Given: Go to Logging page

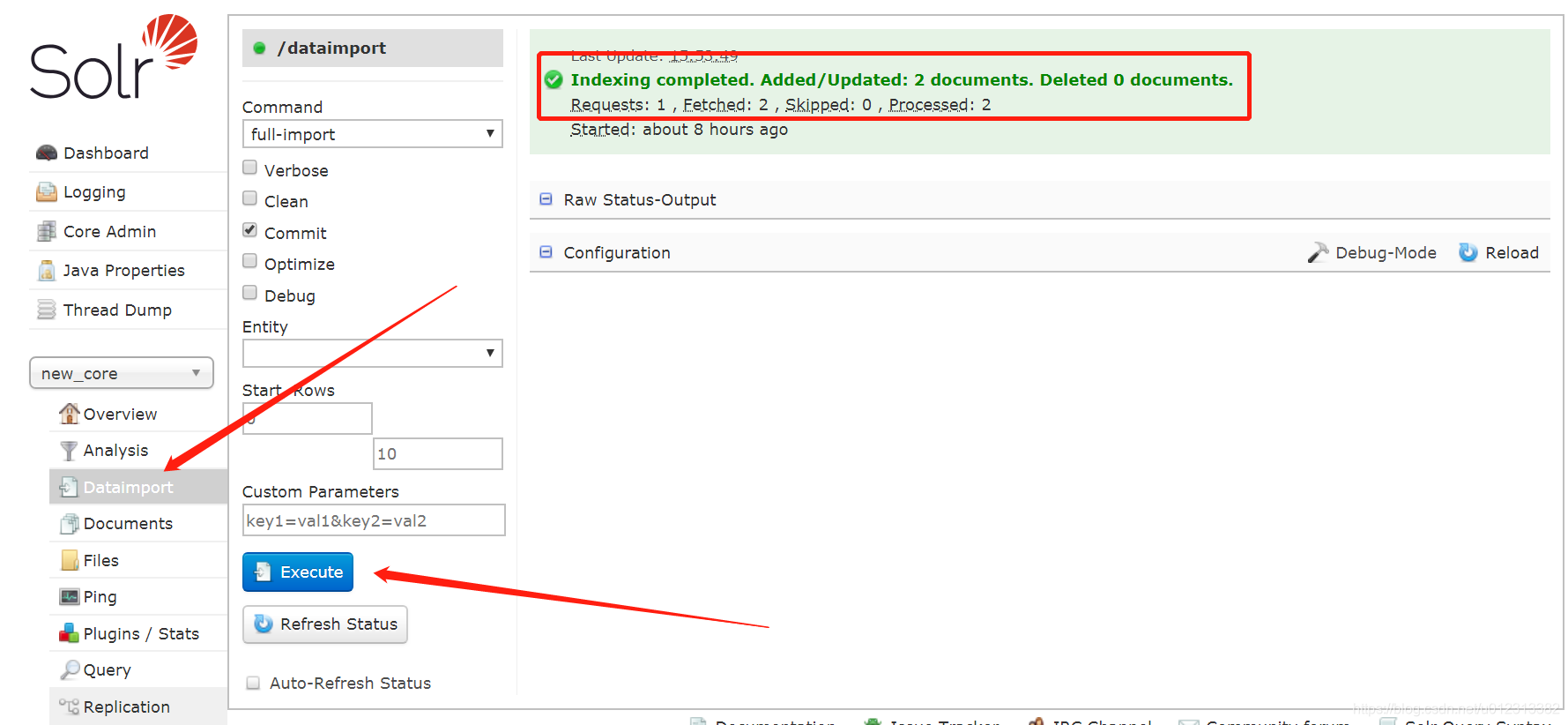Looking at the screenshot, I should click(x=94, y=192).
